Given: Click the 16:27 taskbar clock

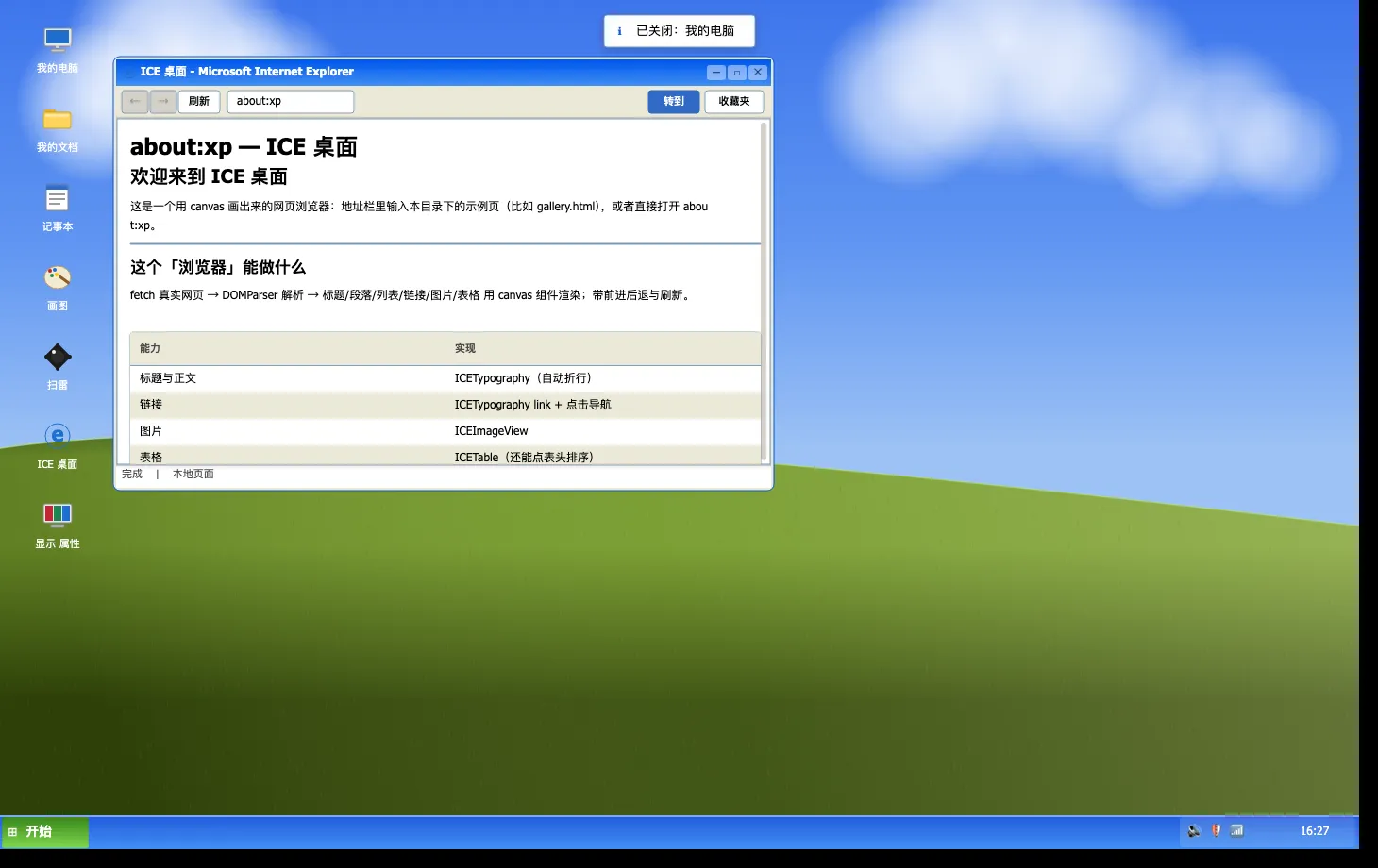Looking at the screenshot, I should (x=1314, y=831).
